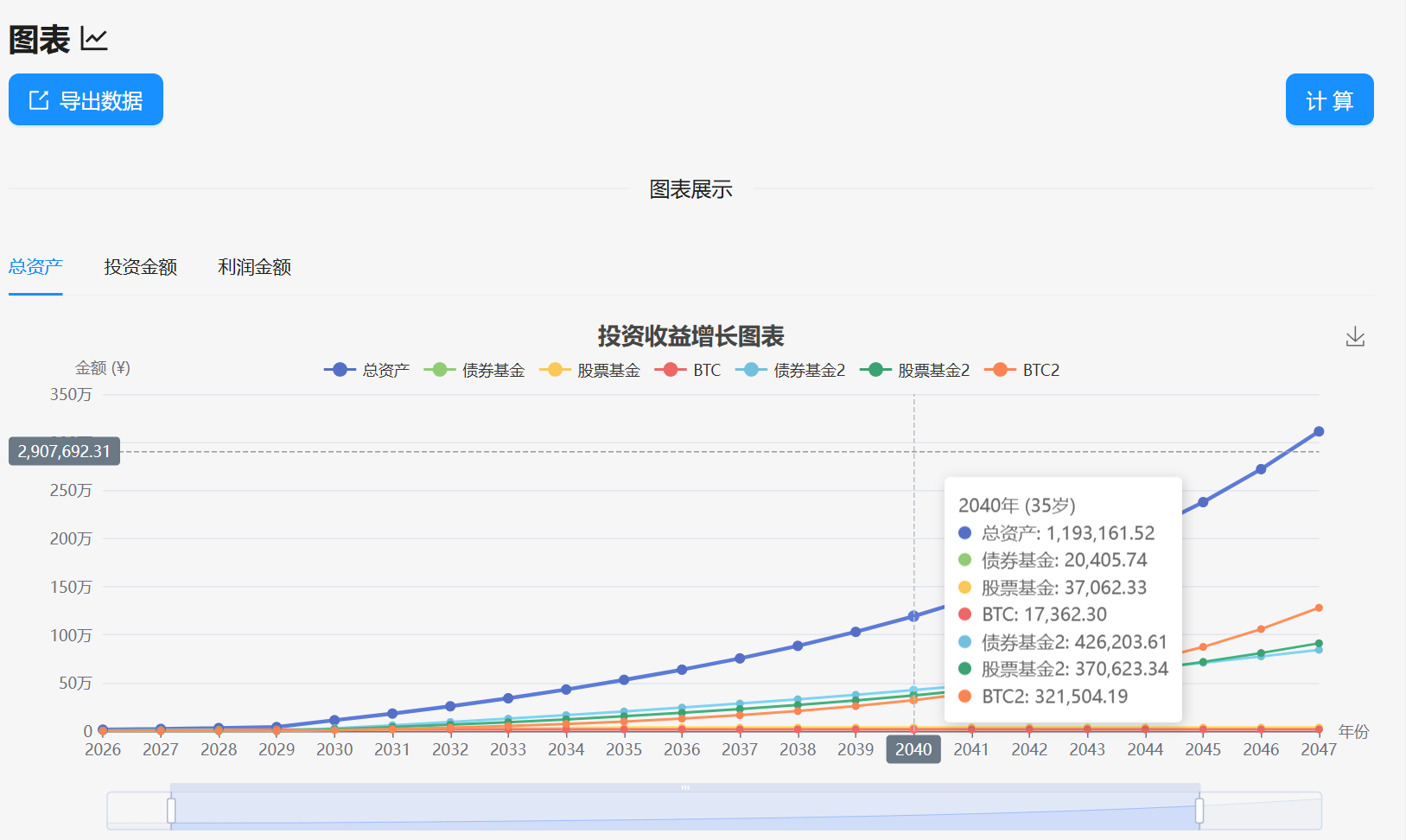Hide the 债券基金2 legend series
The width and height of the screenshot is (1406, 840).
tap(790, 370)
